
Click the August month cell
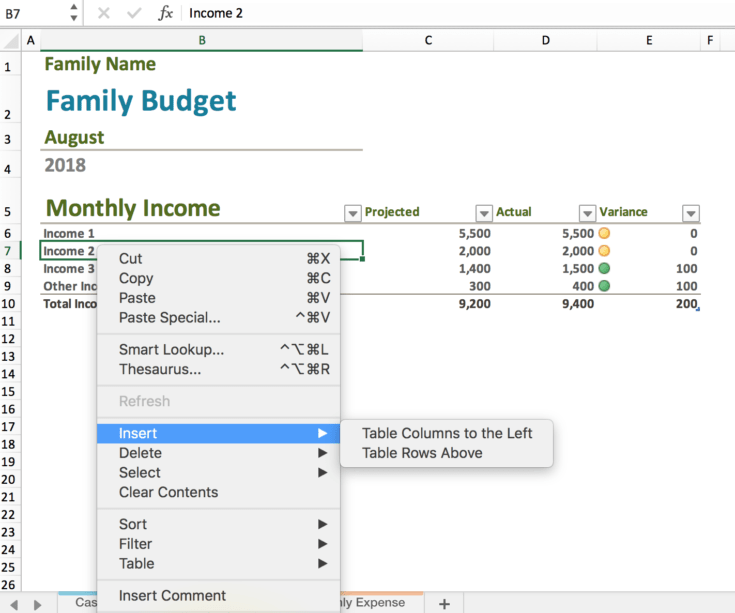pos(202,137)
